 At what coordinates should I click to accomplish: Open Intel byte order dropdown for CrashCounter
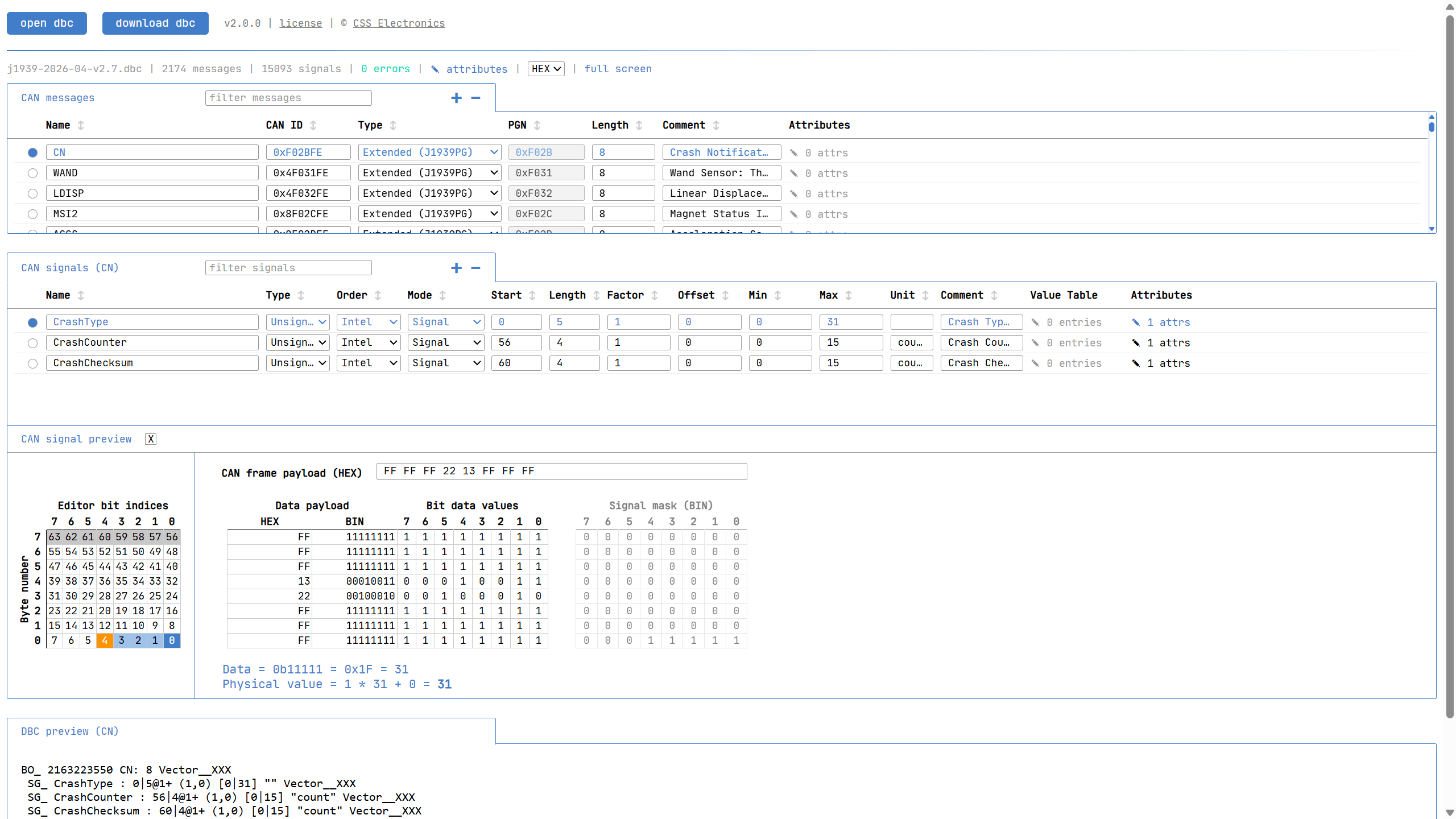pos(369,342)
